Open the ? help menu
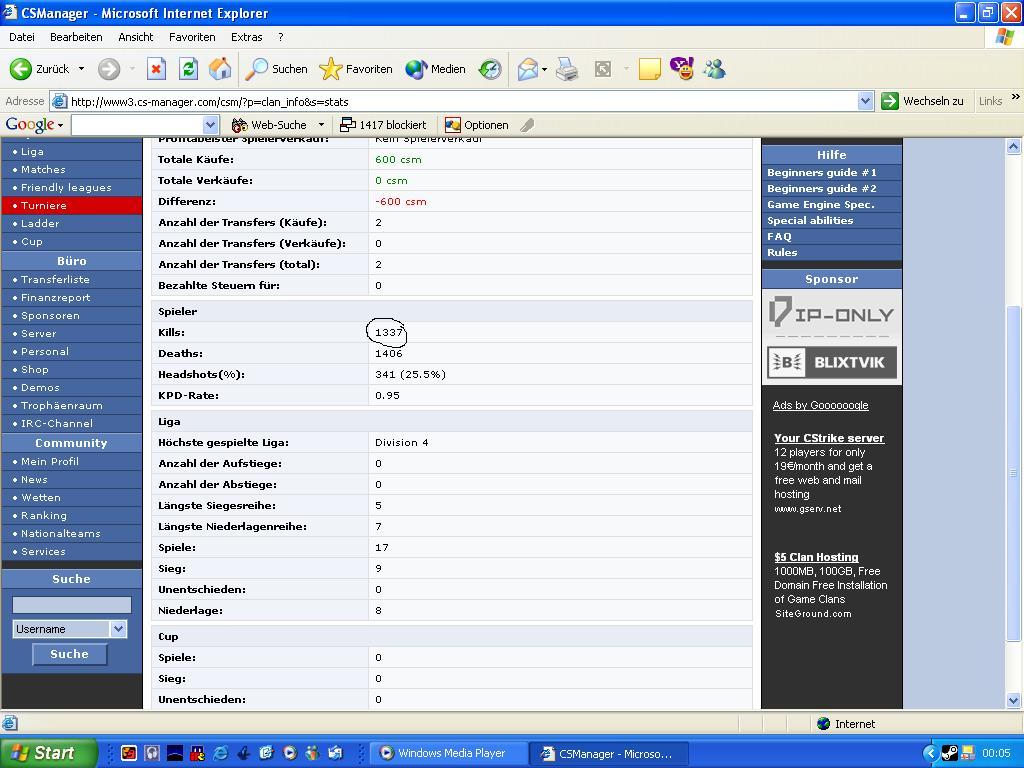 click(x=281, y=37)
